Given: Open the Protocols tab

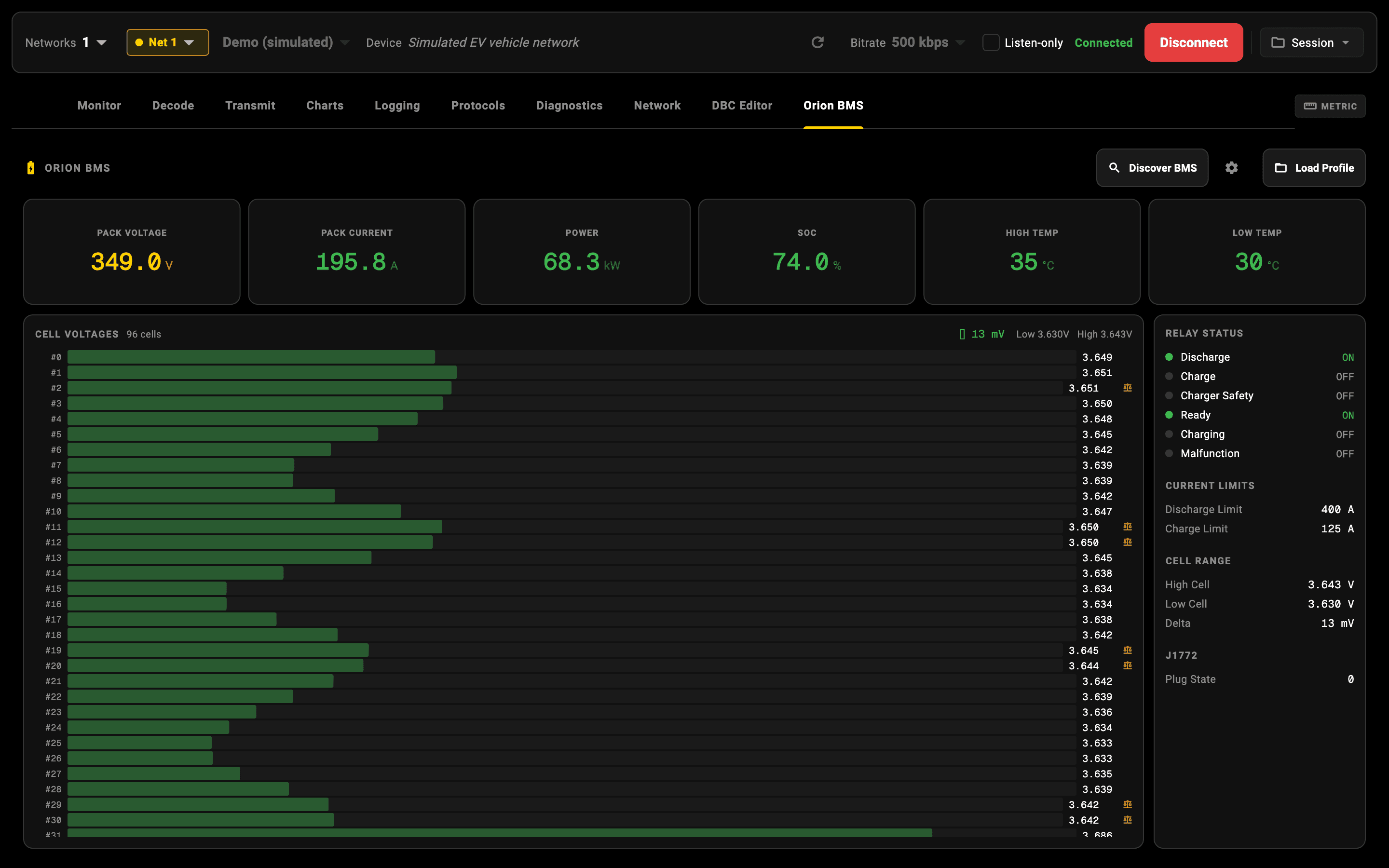Looking at the screenshot, I should pyautogui.click(x=478, y=106).
